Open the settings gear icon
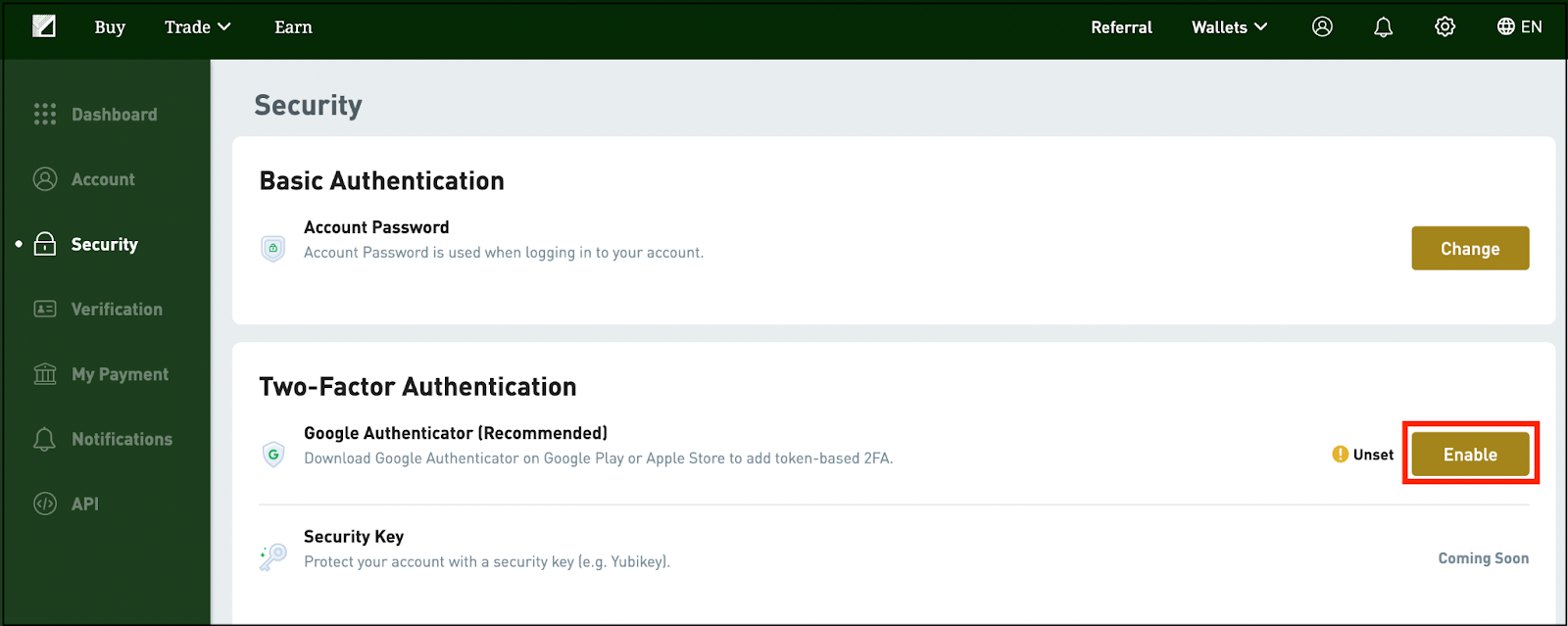The width and height of the screenshot is (1568, 626). click(x=1445, y=26)
